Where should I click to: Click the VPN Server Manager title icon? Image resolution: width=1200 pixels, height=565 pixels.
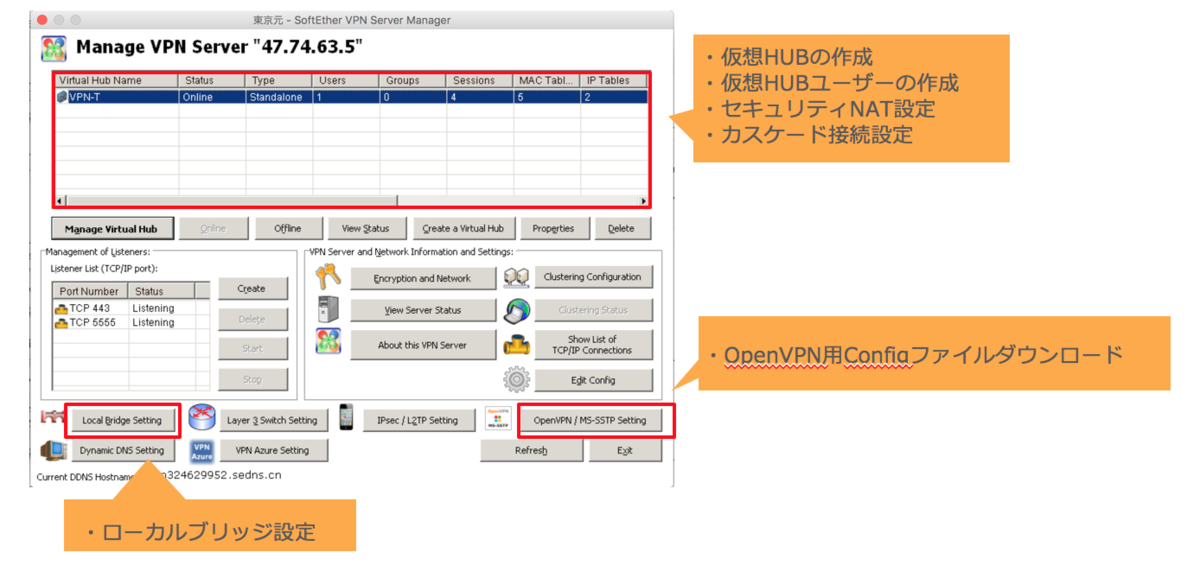click(54, 48)
